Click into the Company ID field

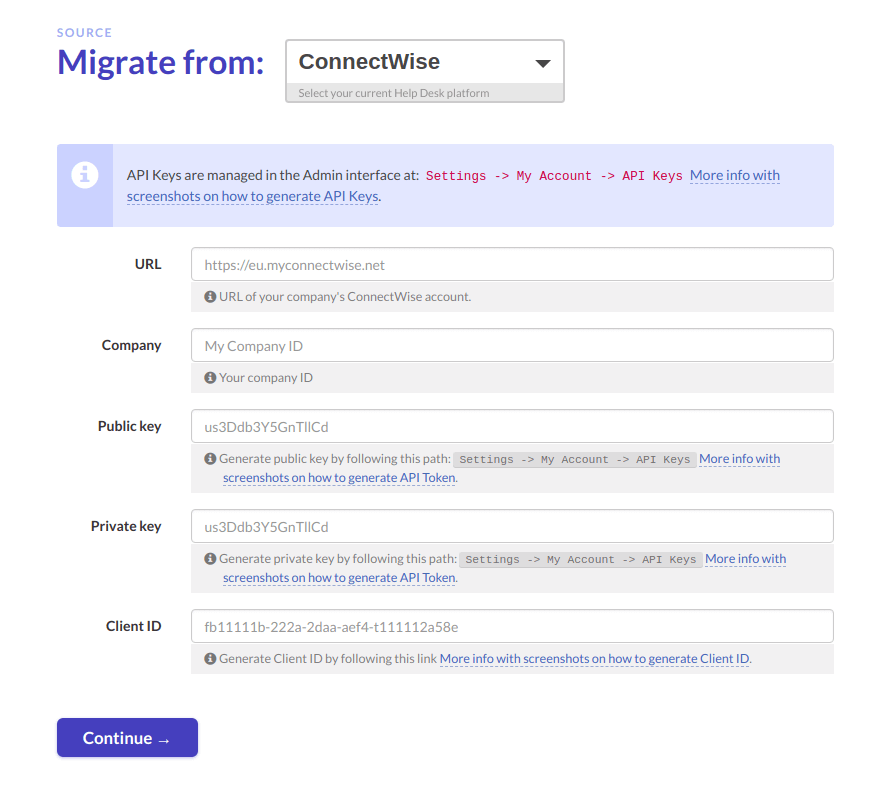512,345
